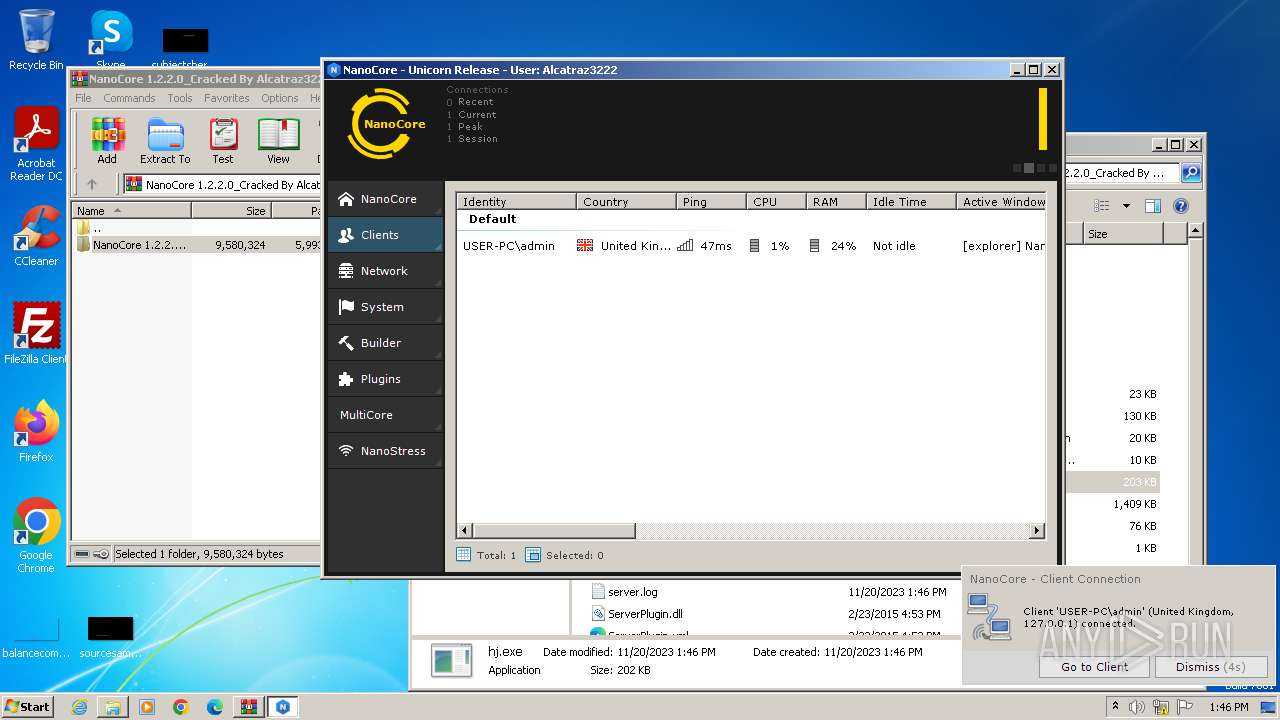Sort clients by RAM column
1280x720 pixels.
pyautogui.click(x=836, y=201)
